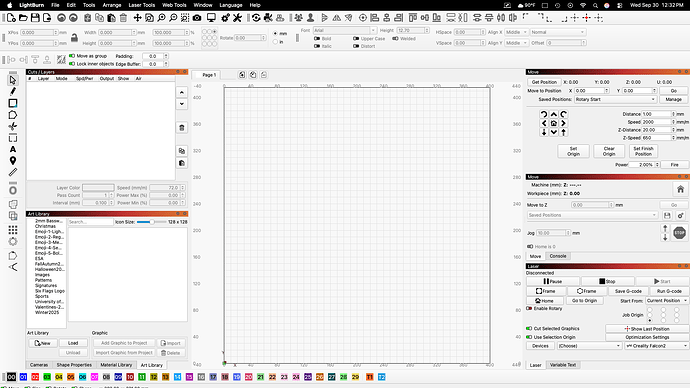
Task: Open the Align Y Middle dropdown
Action: pyautogui.click(x=516, y=43)
